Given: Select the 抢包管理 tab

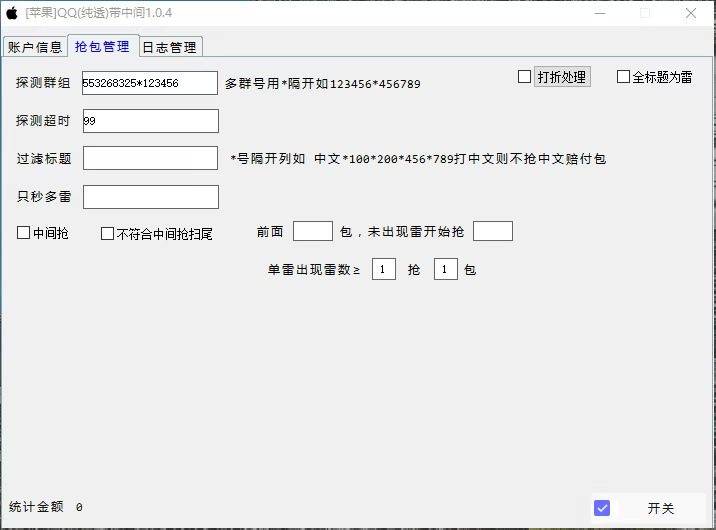Looking at the screenshot, I should click(103, 46).
